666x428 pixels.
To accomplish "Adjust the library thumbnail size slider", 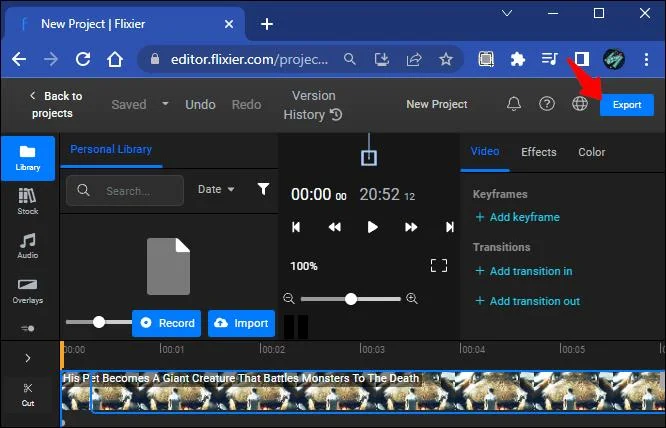I will [99, 322].
